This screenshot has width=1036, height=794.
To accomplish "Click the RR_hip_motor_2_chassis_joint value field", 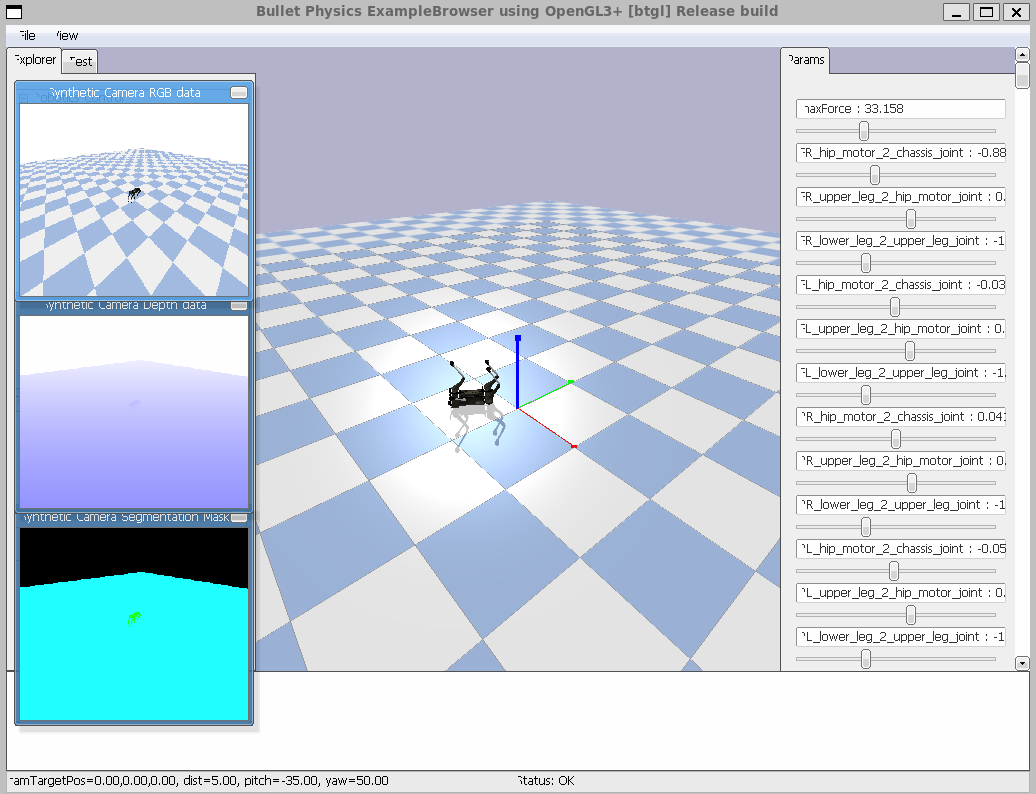I will click(901, 417).
